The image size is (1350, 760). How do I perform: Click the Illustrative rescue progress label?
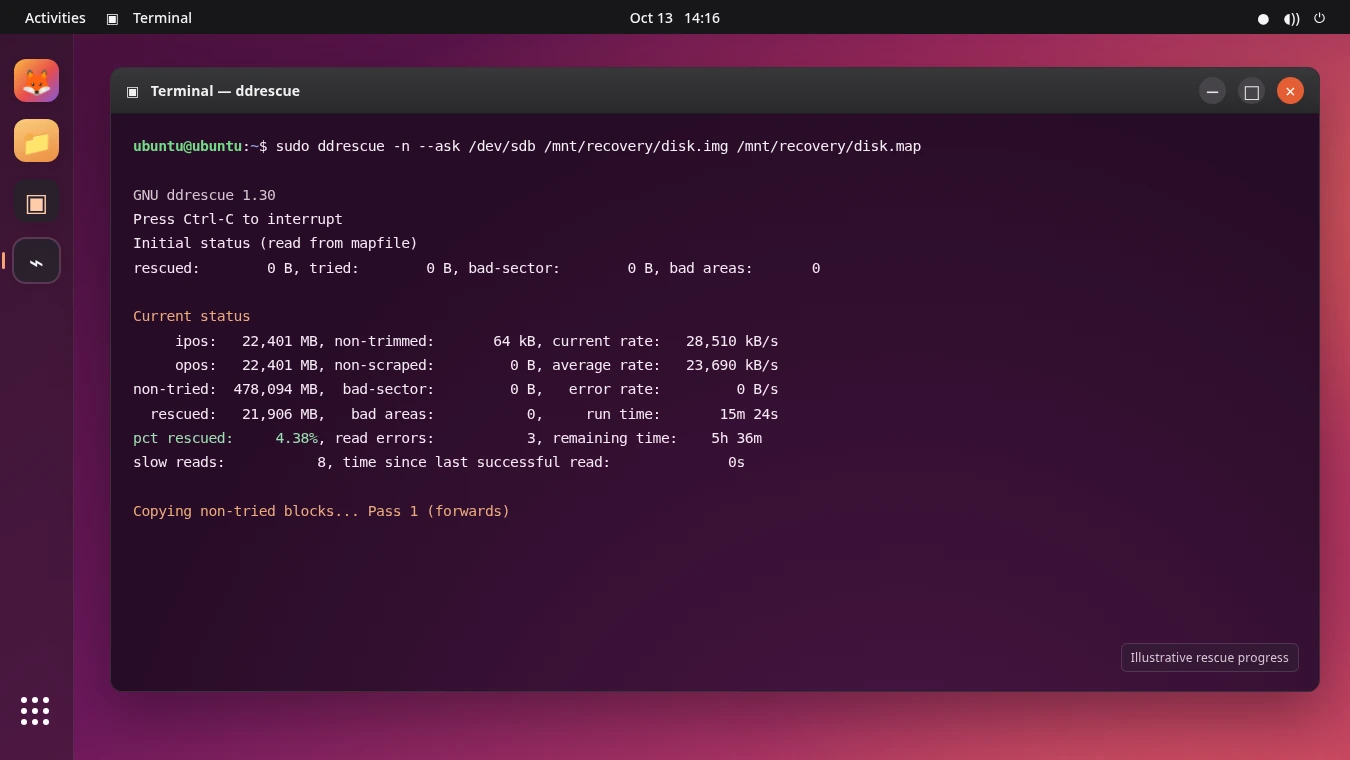[1209, 657]
